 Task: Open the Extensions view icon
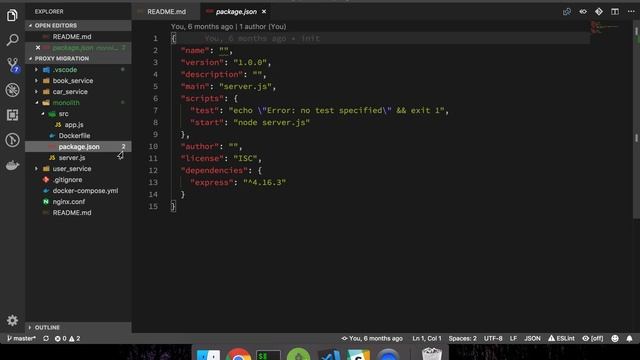[x=12, y=115]
